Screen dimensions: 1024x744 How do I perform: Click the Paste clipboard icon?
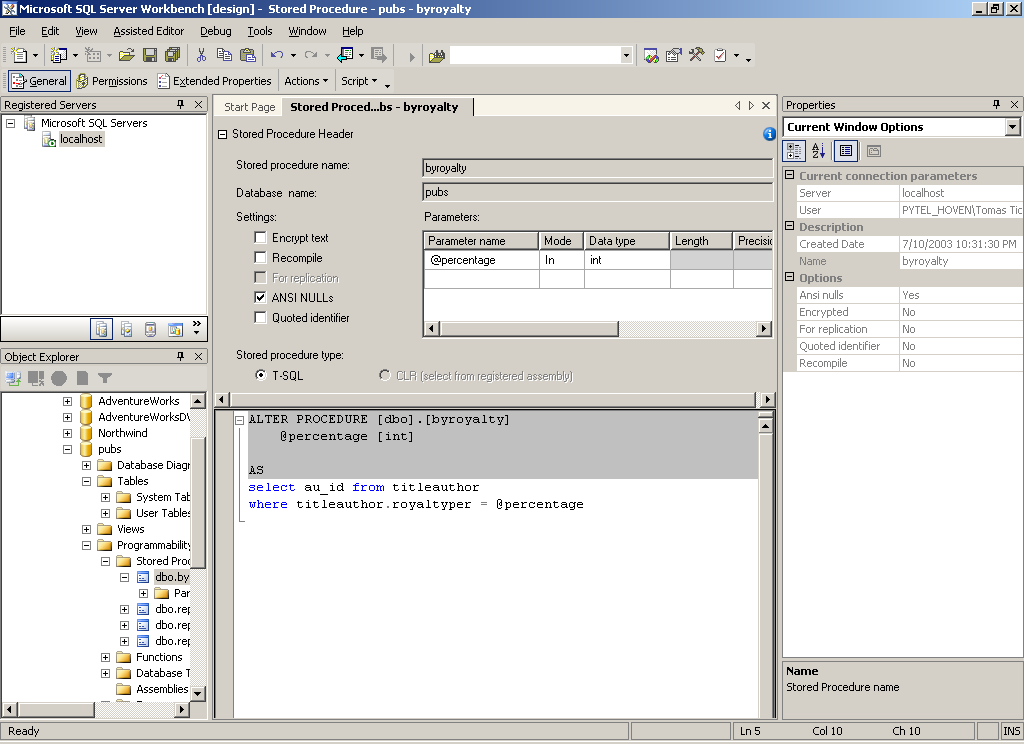[x=248, y=56]
